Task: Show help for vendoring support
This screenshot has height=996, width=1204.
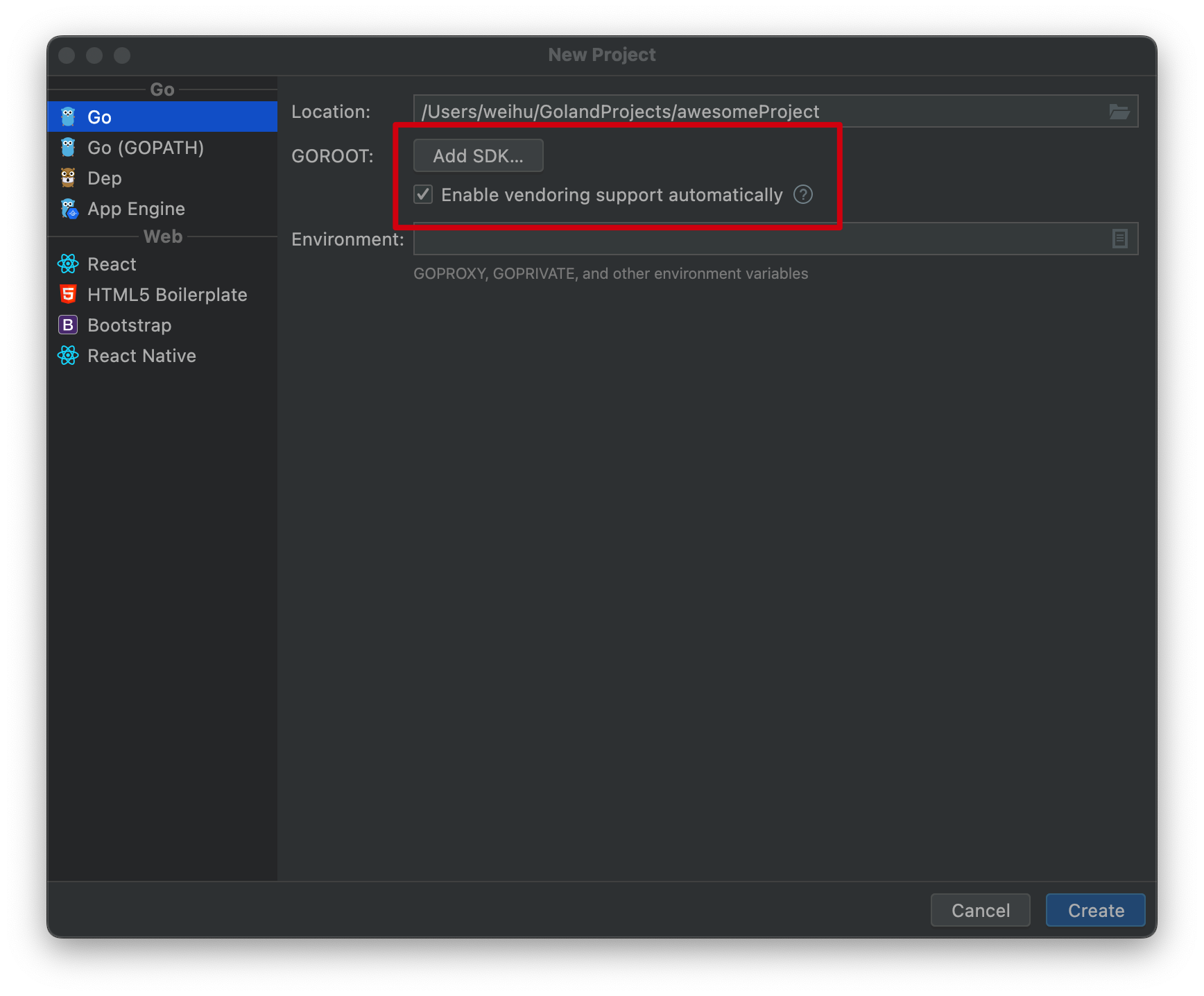Action: (803, 194)
